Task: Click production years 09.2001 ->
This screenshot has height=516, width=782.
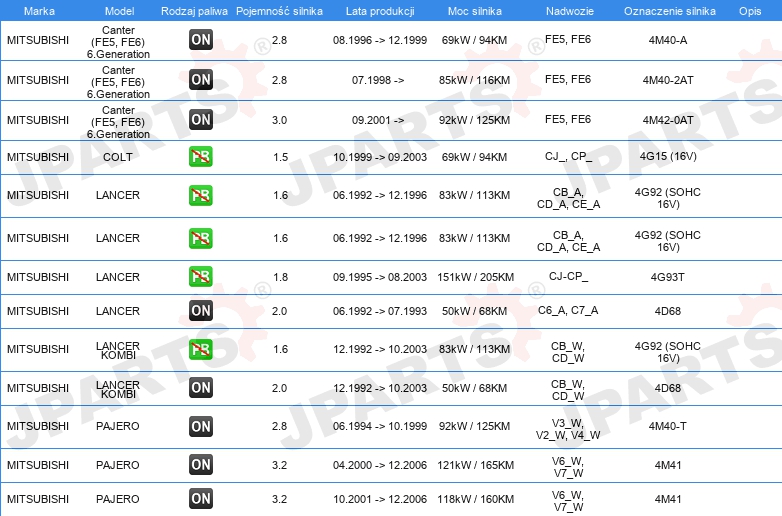Action: [x=378, y=120]
